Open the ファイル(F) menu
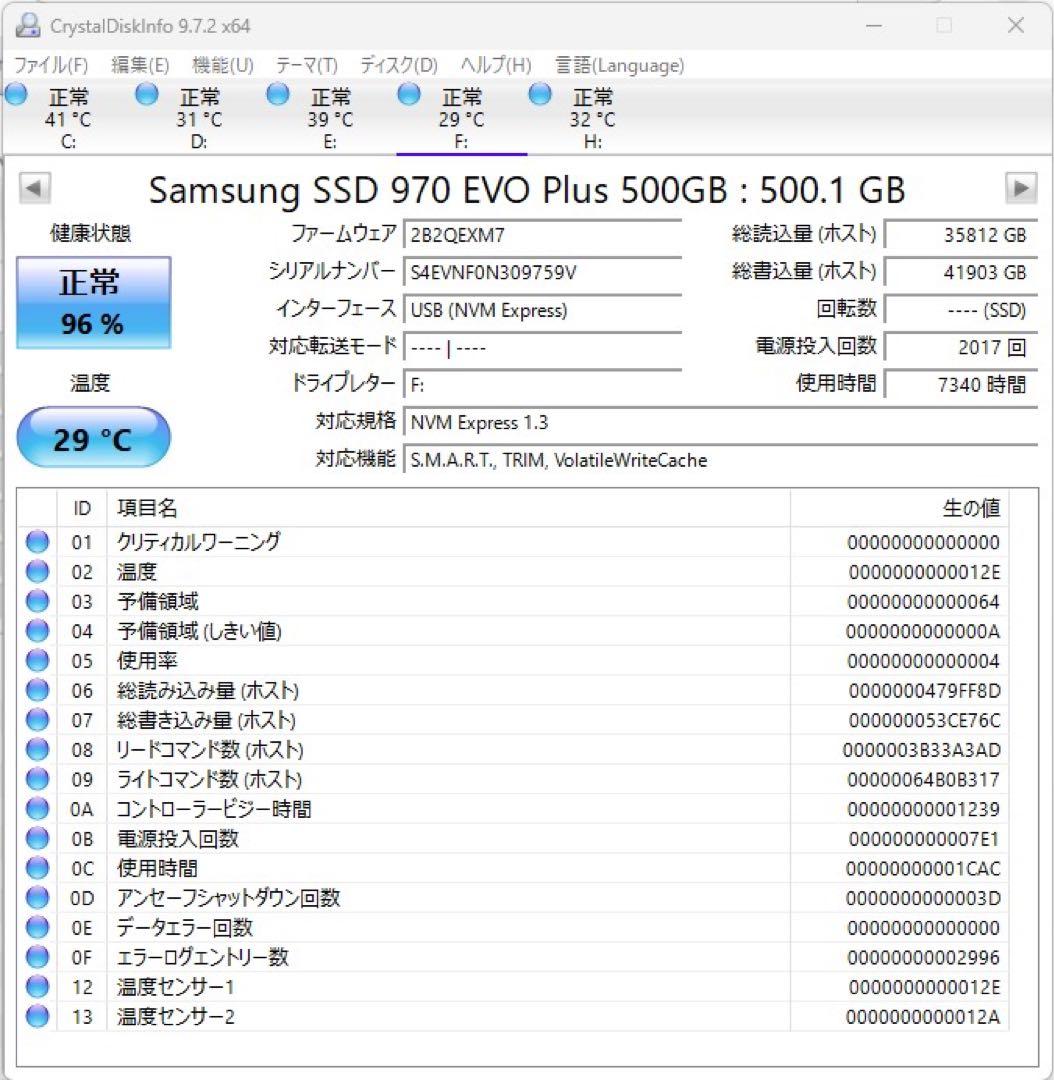The width and height of the screenshot is (1054, 1080). (51, 65)
